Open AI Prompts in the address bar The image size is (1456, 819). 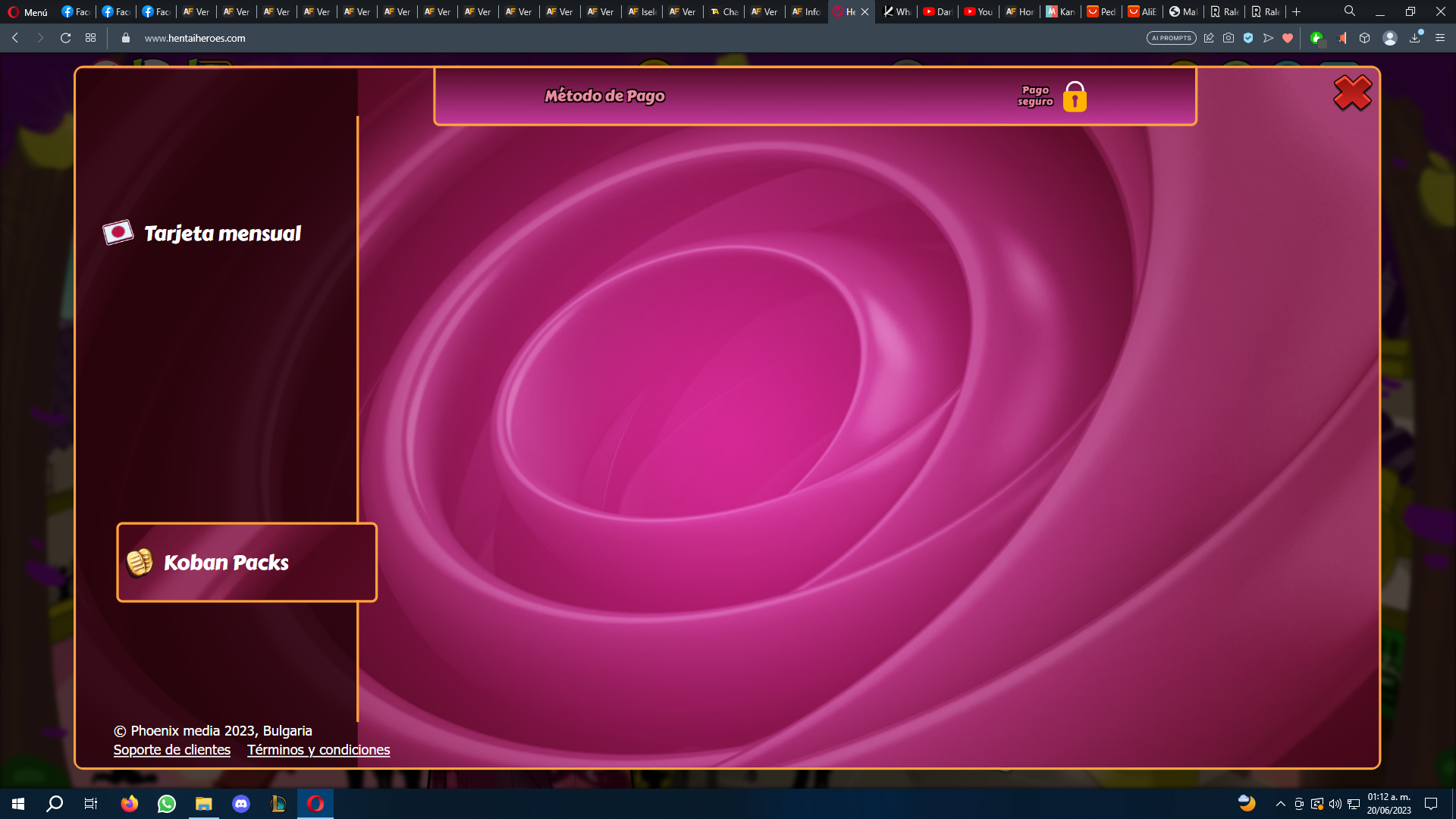coord(1171,38)
